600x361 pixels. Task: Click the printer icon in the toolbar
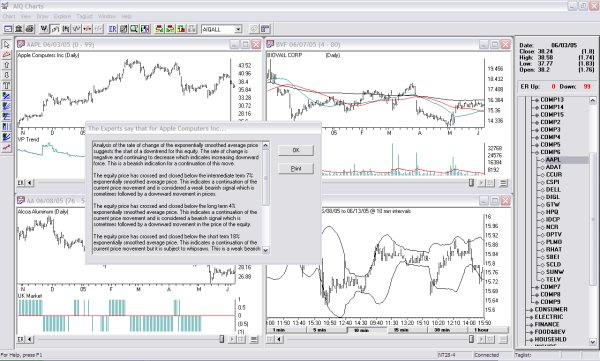(29, 29)
